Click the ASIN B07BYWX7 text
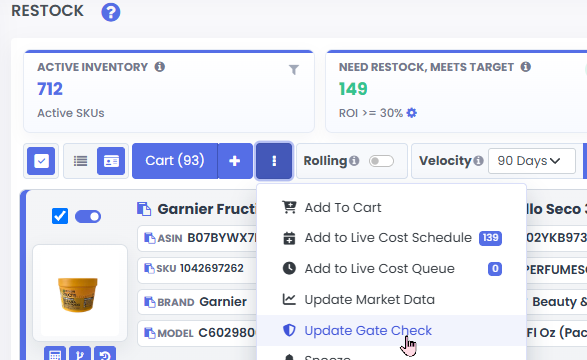This screenshot has height=360, width=587. (222, 238)
